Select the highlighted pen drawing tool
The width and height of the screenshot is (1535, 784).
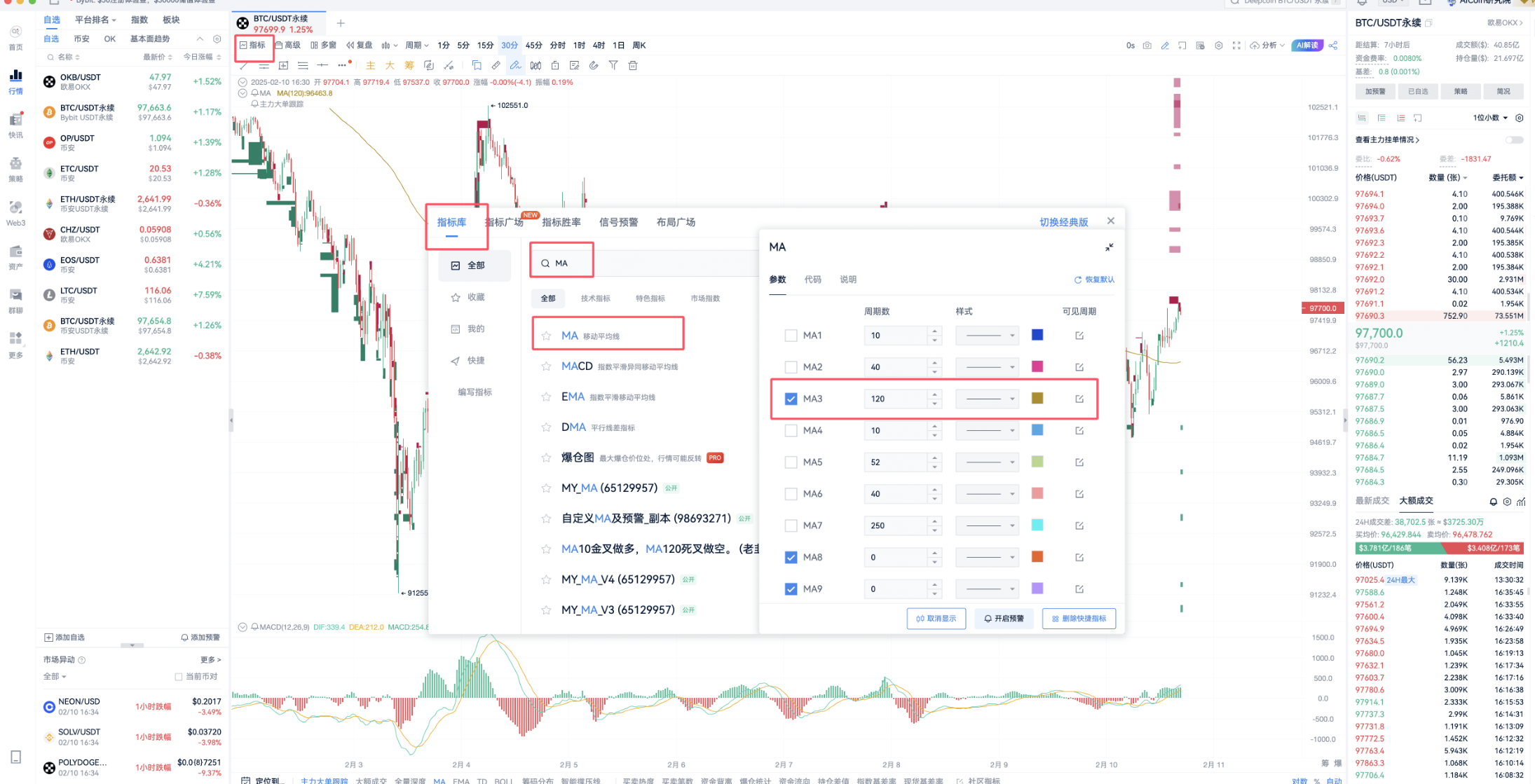tap(515, 65)
